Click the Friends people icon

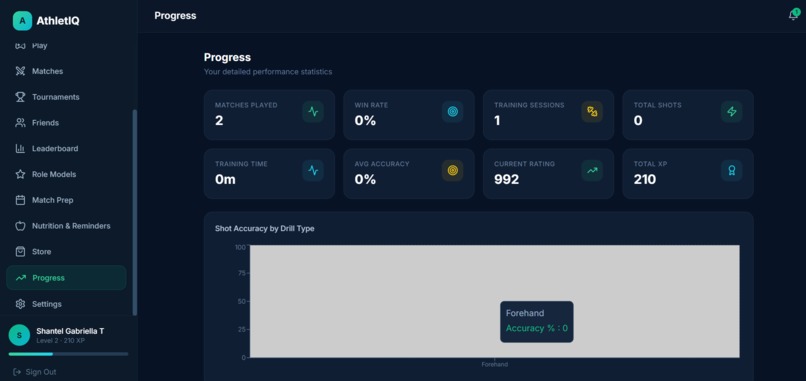click(x=20, y=122)
